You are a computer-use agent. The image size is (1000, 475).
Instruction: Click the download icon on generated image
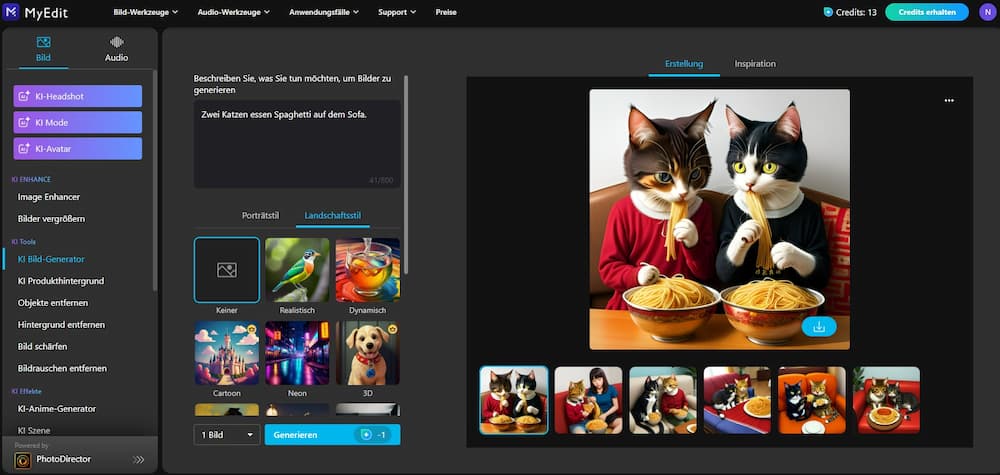[819, 327]
